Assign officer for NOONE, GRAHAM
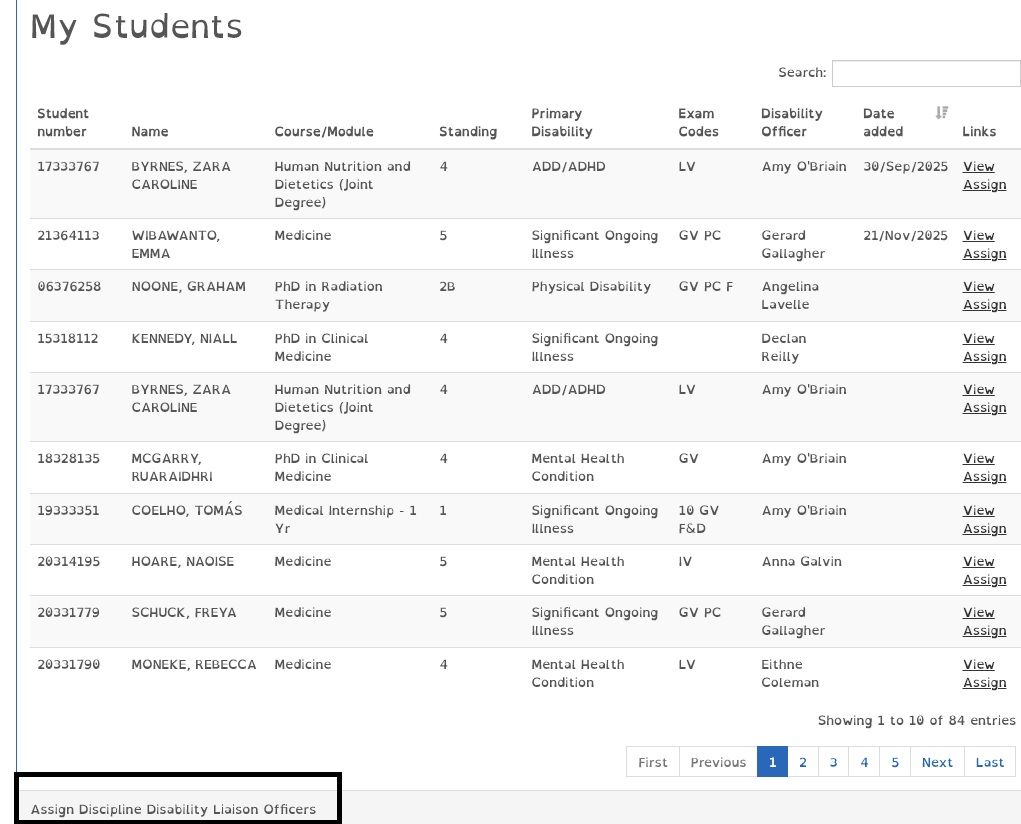1021x824 pixels. 984,305
